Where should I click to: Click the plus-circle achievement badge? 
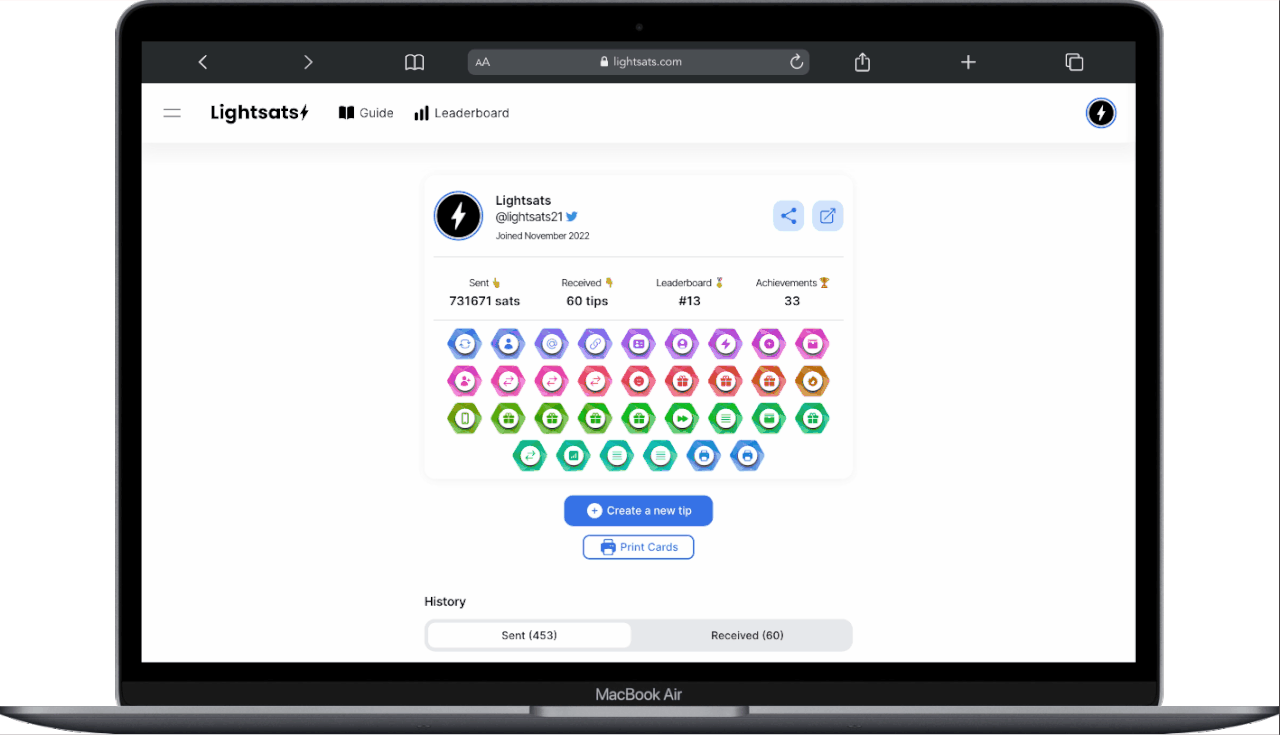click(769, 344)
